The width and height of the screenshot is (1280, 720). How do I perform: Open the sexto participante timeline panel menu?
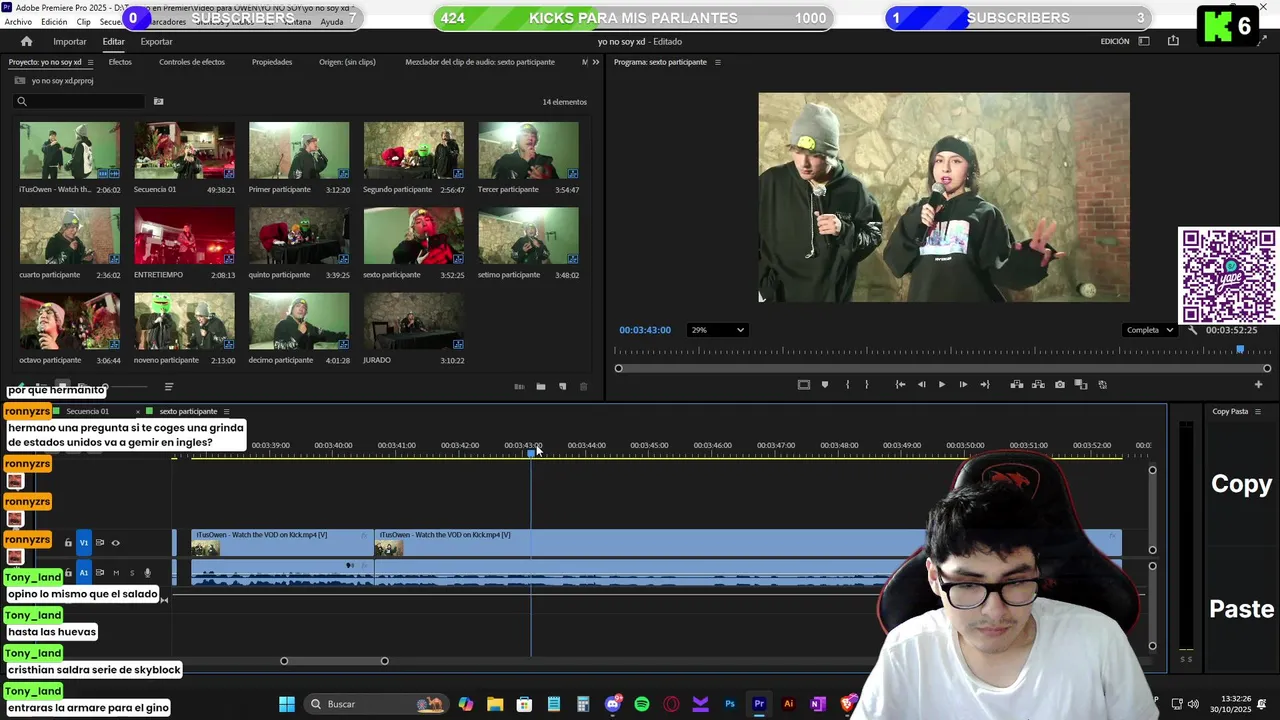click(226, 411)
